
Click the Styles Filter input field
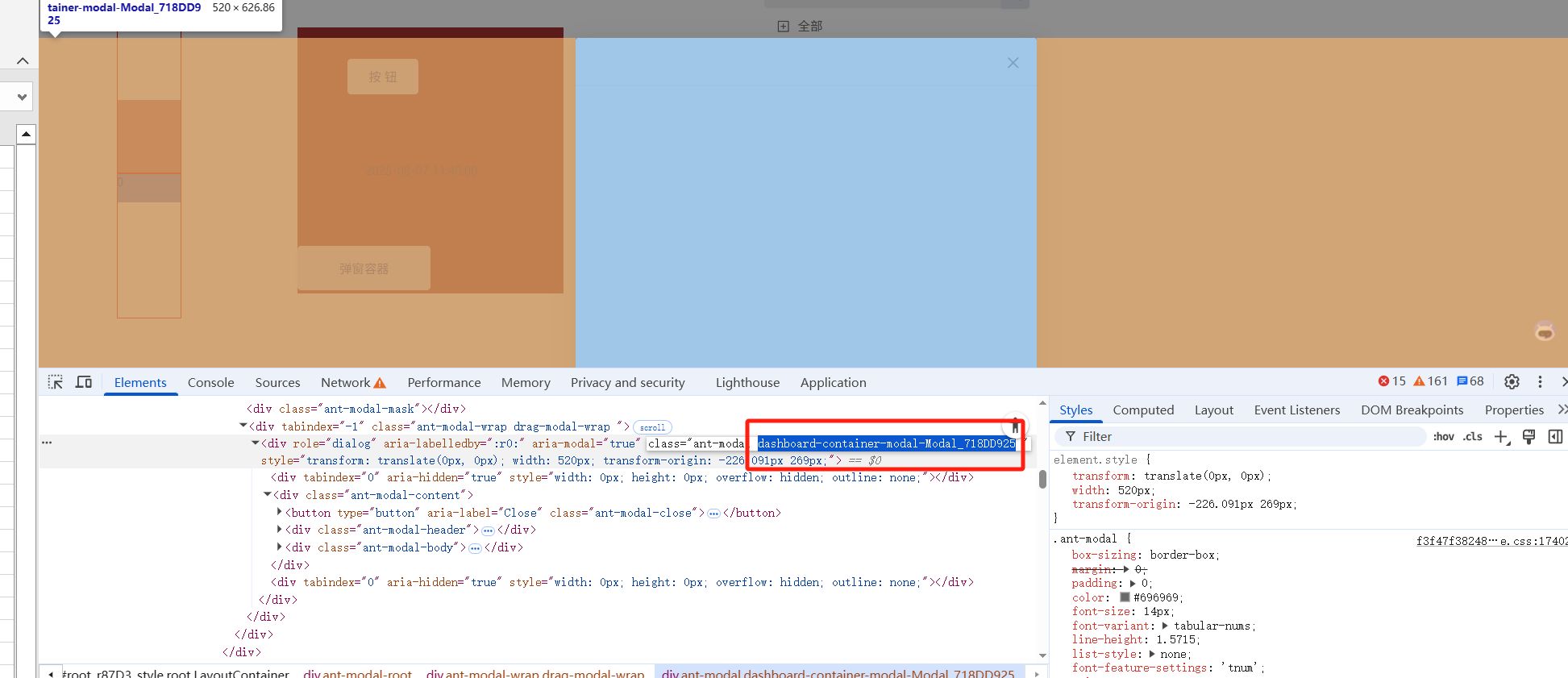(x=1242, y=436)
